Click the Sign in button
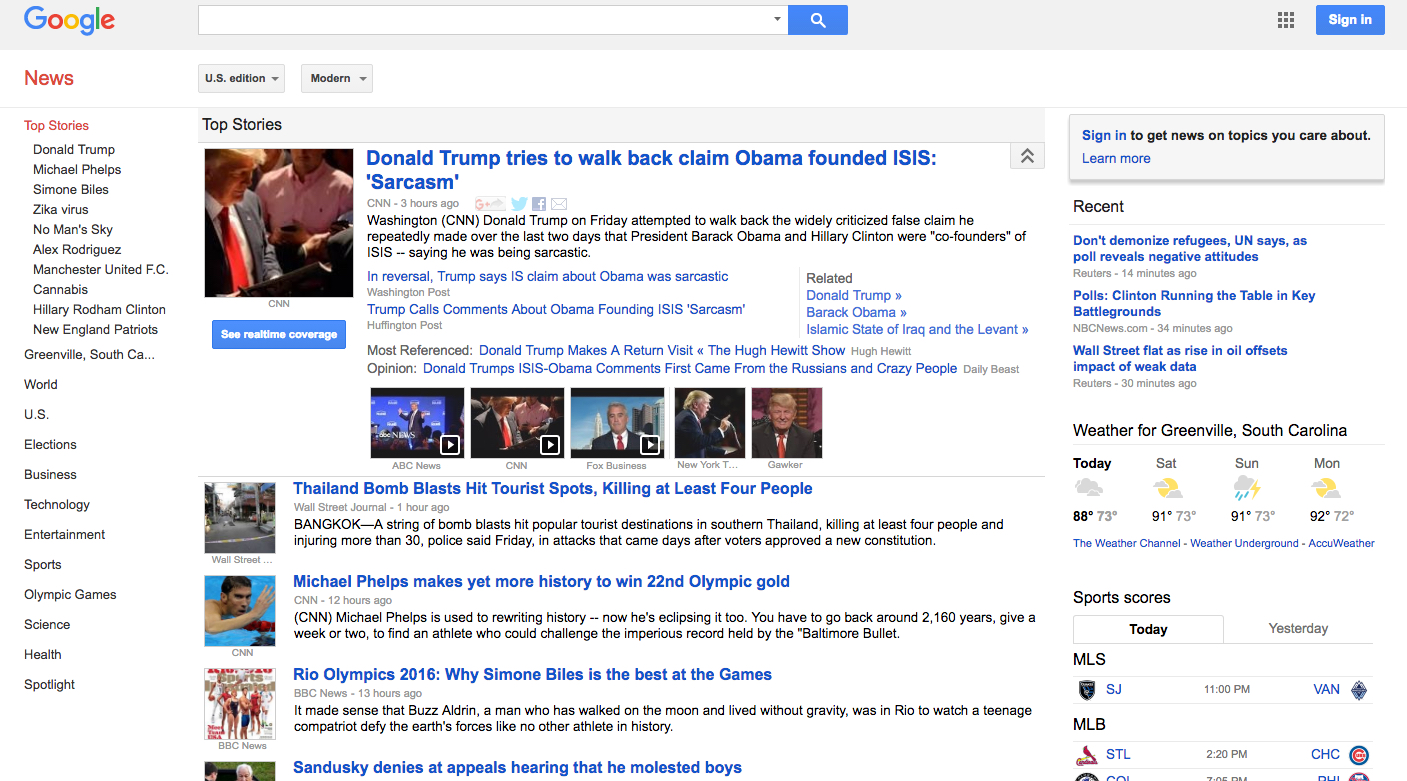 1350,20
